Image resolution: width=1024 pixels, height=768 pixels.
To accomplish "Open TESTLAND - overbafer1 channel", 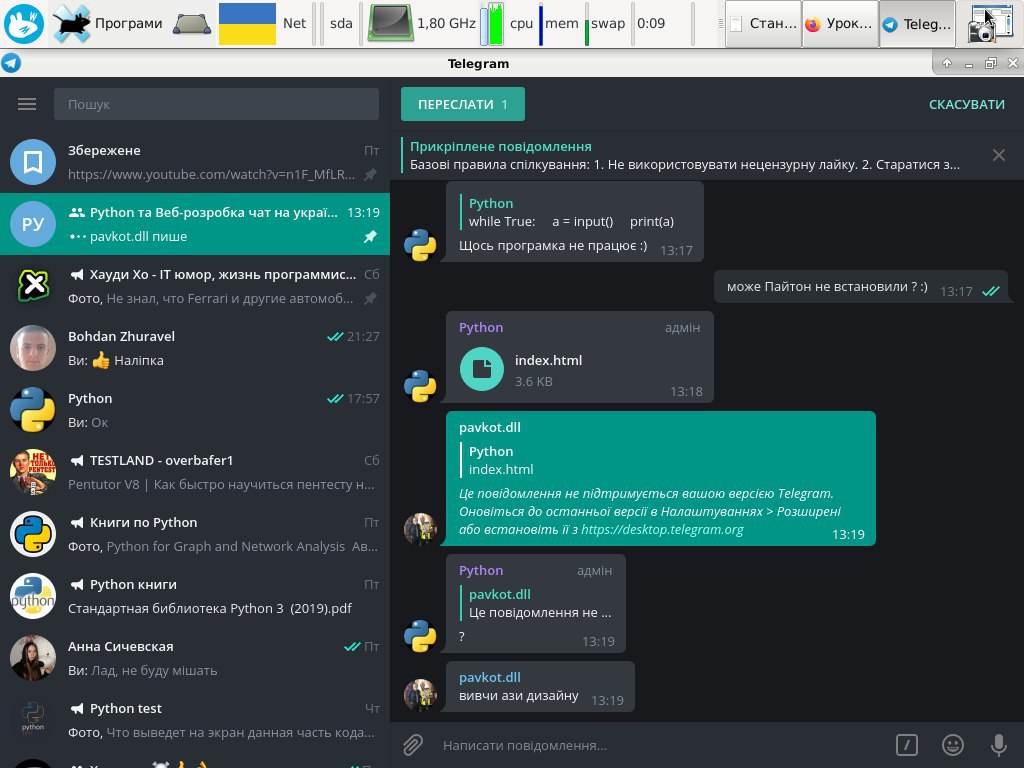I will [x=195, y=472].
